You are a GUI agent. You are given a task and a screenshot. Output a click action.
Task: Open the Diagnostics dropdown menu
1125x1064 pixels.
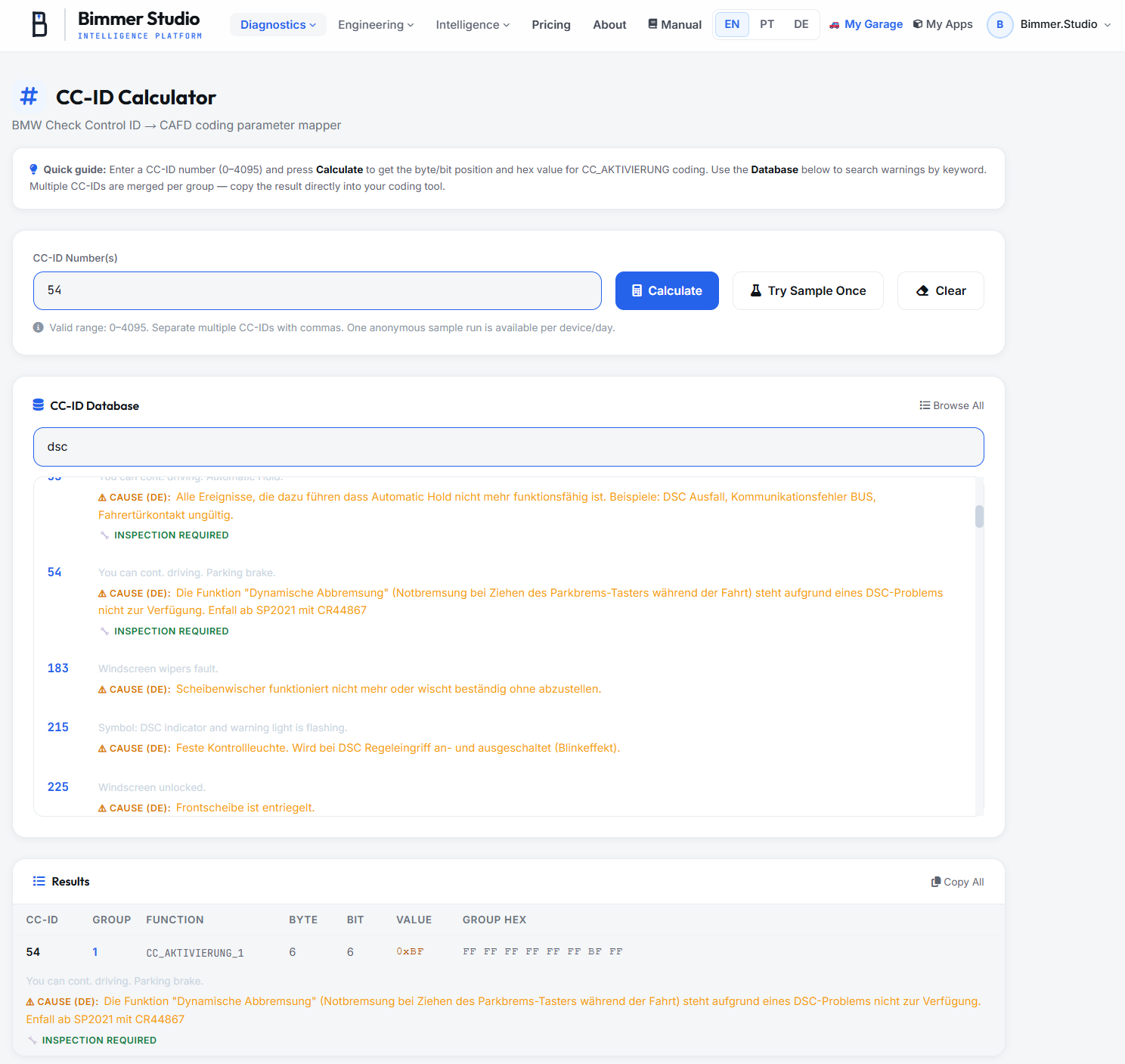[278, 25]
